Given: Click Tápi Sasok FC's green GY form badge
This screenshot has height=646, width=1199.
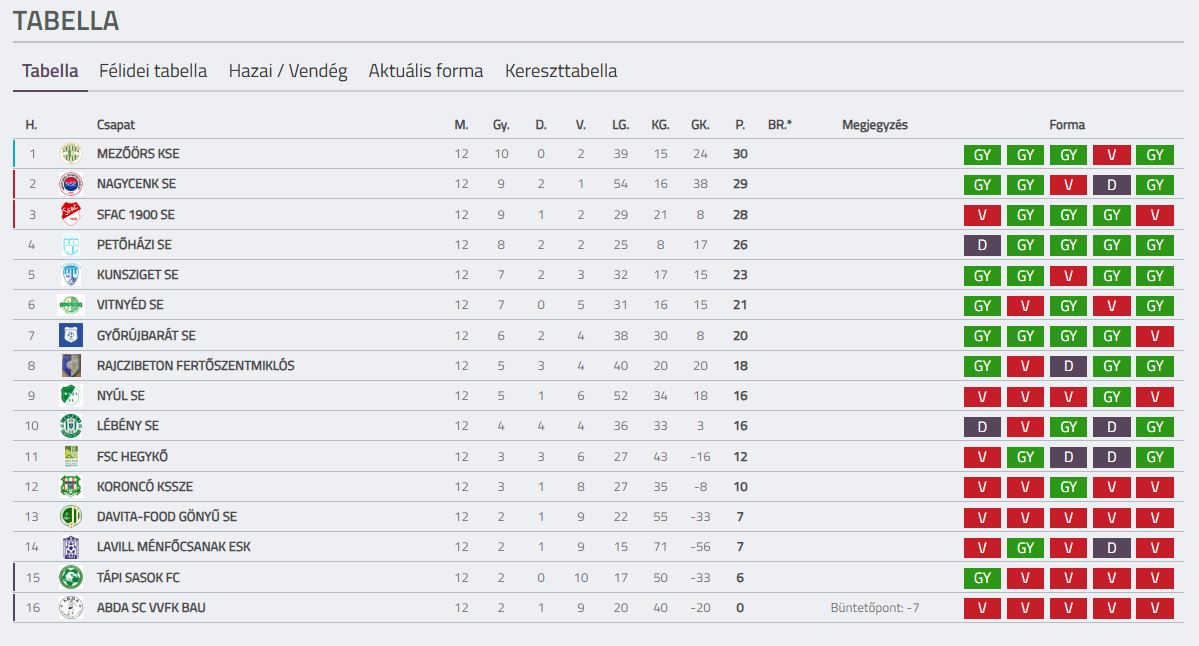Looking at the screenshot, I should [x=982, y=578].
